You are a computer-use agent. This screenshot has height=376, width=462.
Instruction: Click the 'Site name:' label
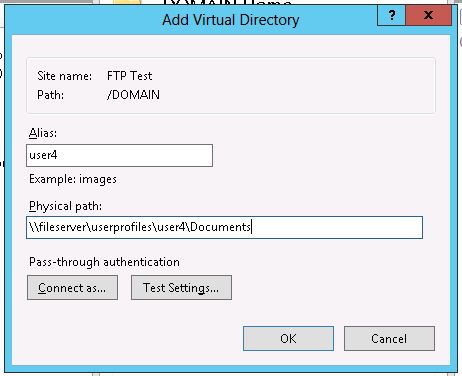click(64, 76)
